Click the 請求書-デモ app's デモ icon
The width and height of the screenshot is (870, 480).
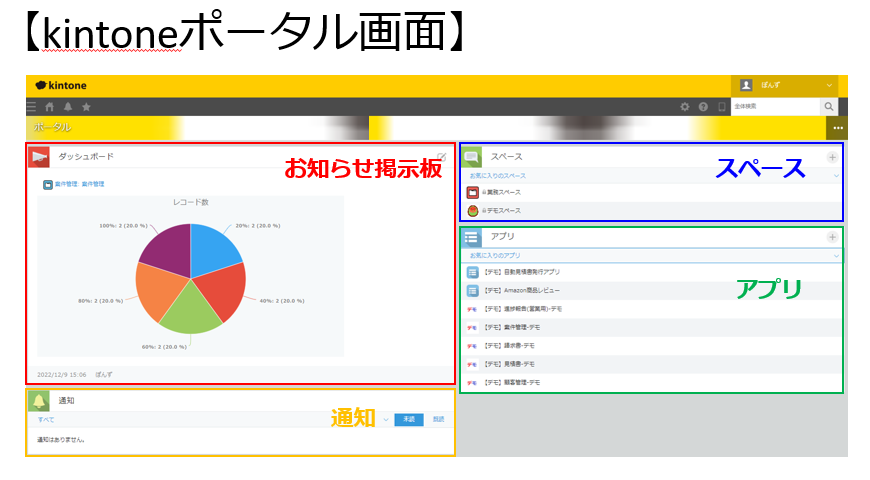pos(472,346)
